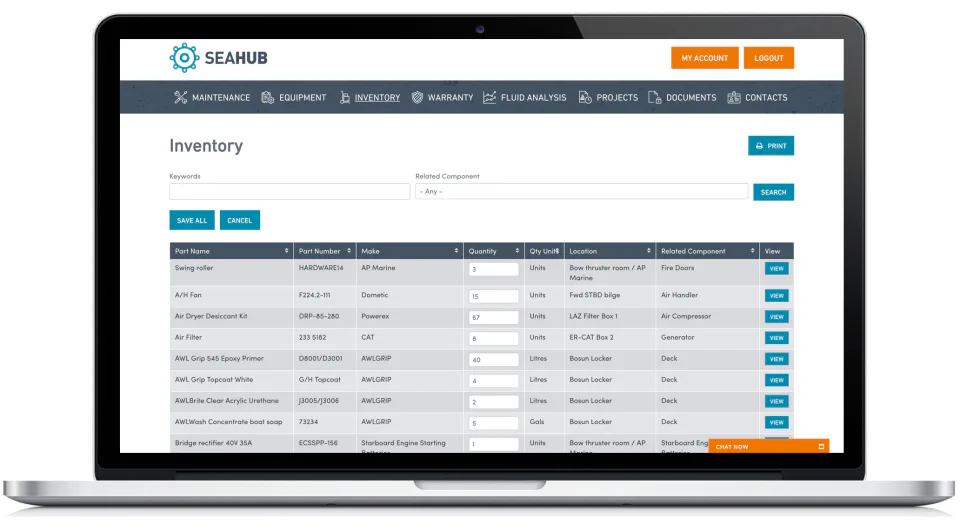Viewport: 960px width, 531px height.
Task: Click the My Account button
Action: click(705, 58)
